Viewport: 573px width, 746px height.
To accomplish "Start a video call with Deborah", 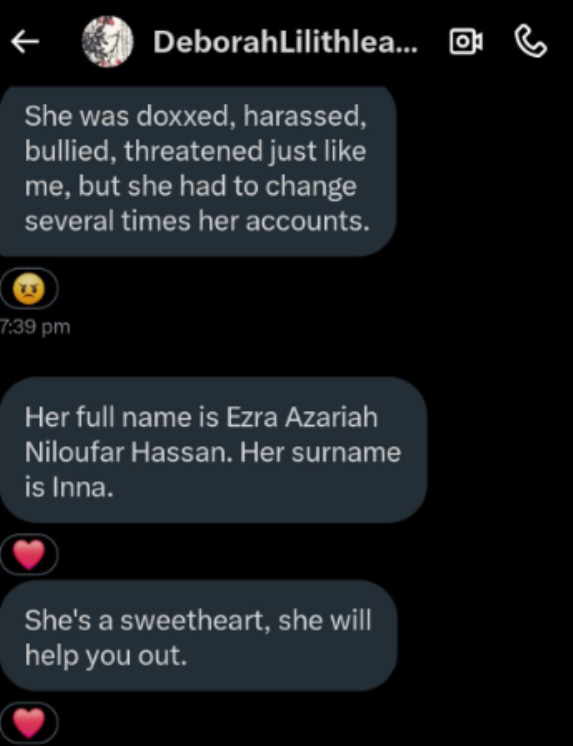I will [x=466, y=42].
